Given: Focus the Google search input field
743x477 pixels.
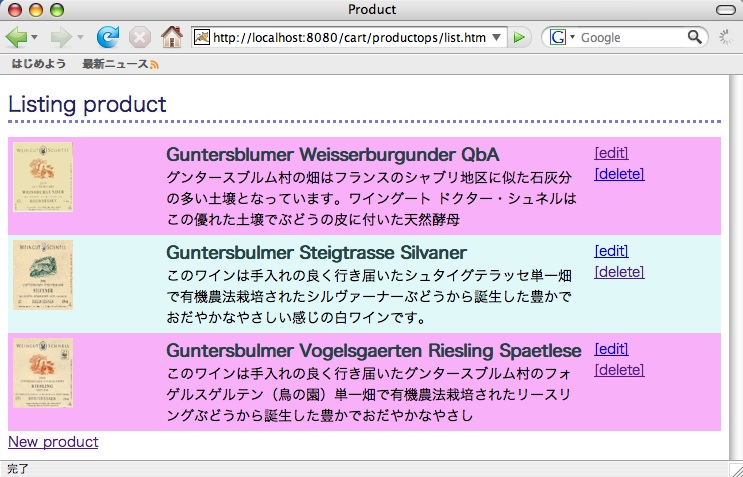Looking at the screenshot, I should 630,38.
